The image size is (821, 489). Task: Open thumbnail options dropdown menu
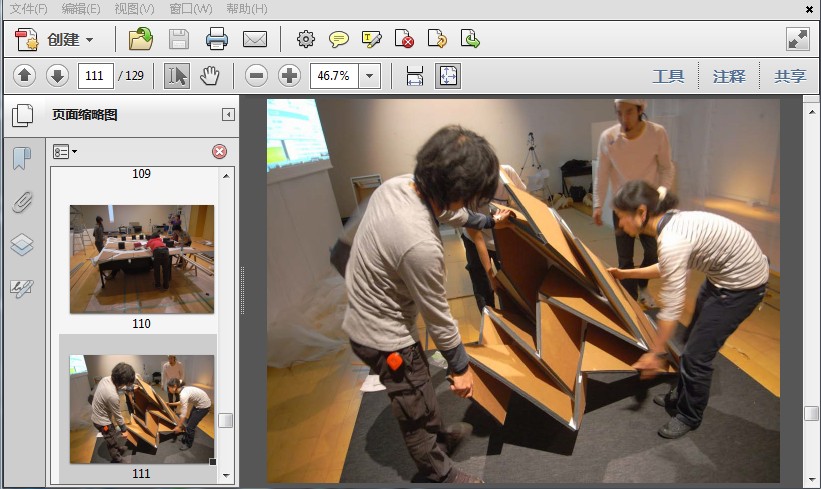65,152
